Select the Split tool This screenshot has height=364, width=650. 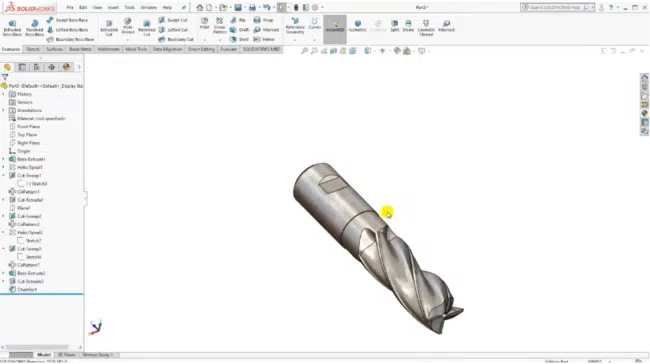click(395, 26)
